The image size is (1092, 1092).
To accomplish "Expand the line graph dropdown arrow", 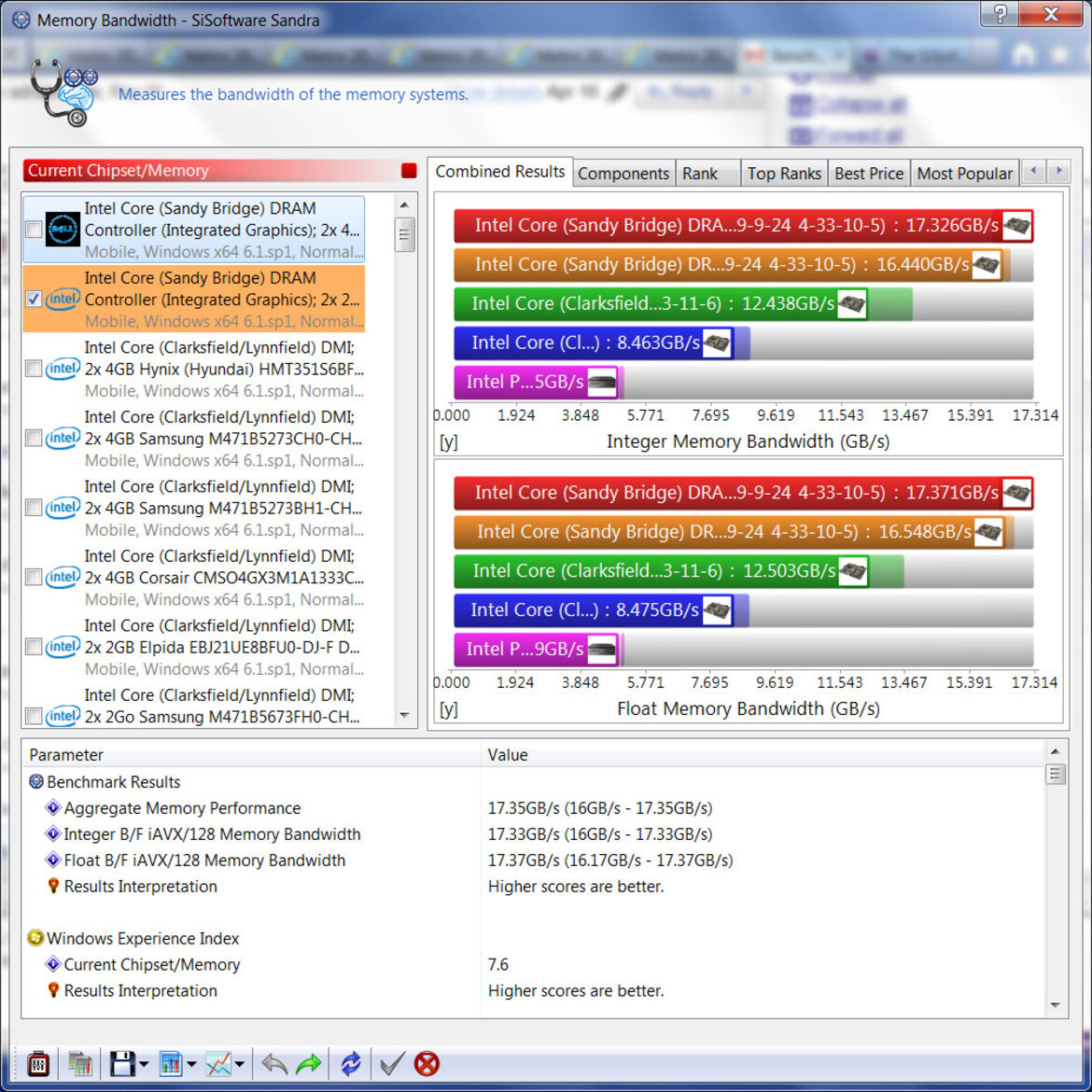I will pos(240,1065).
